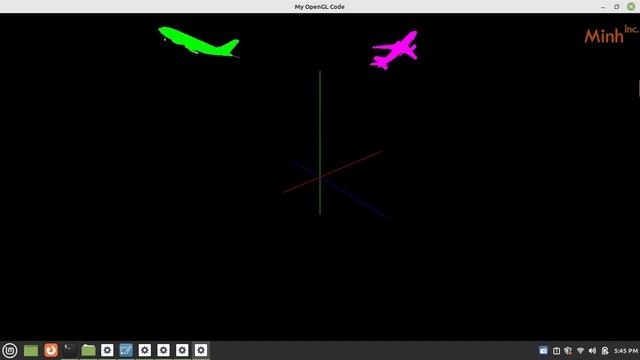Select the gear window icon beside Files folder
This screenshot has width=640, height=360.
click(107, 350)
